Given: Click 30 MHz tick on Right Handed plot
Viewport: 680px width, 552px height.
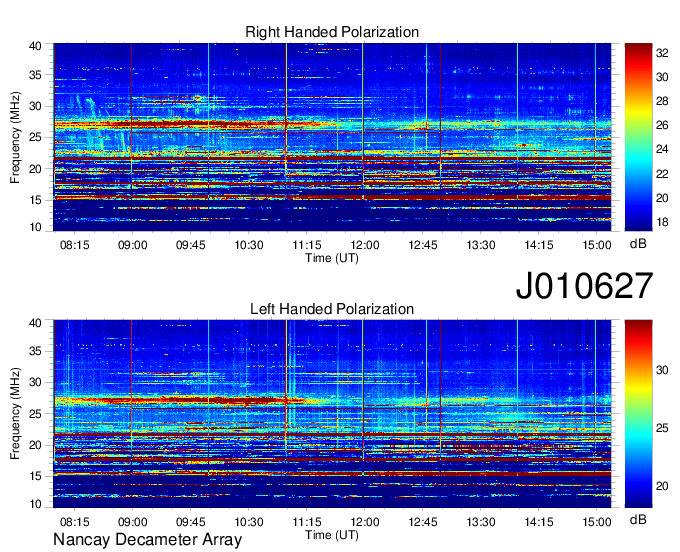Looking at the screenshot, I should [35, 106].
